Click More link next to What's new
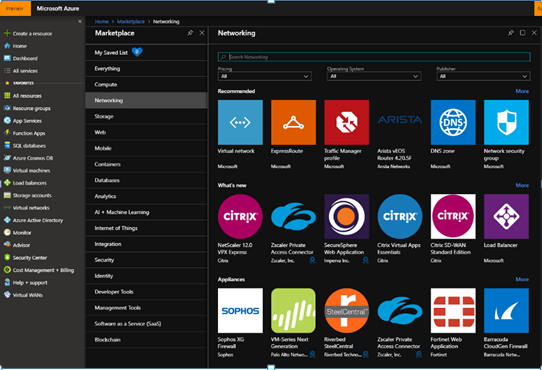This screenshot has width=542, height=370. [x=522, y=185]
